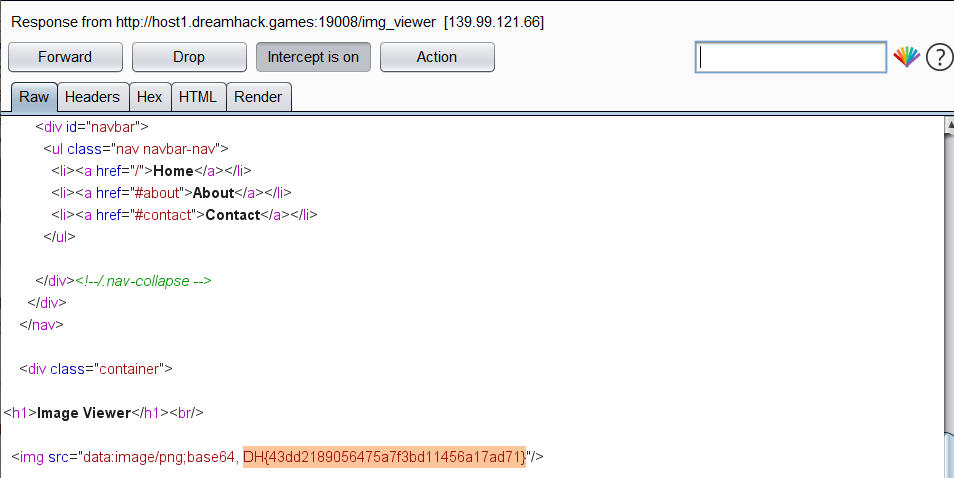Click the scrollbar up arrow
Screen dimensions: 954x478
[x=949, y=125]
